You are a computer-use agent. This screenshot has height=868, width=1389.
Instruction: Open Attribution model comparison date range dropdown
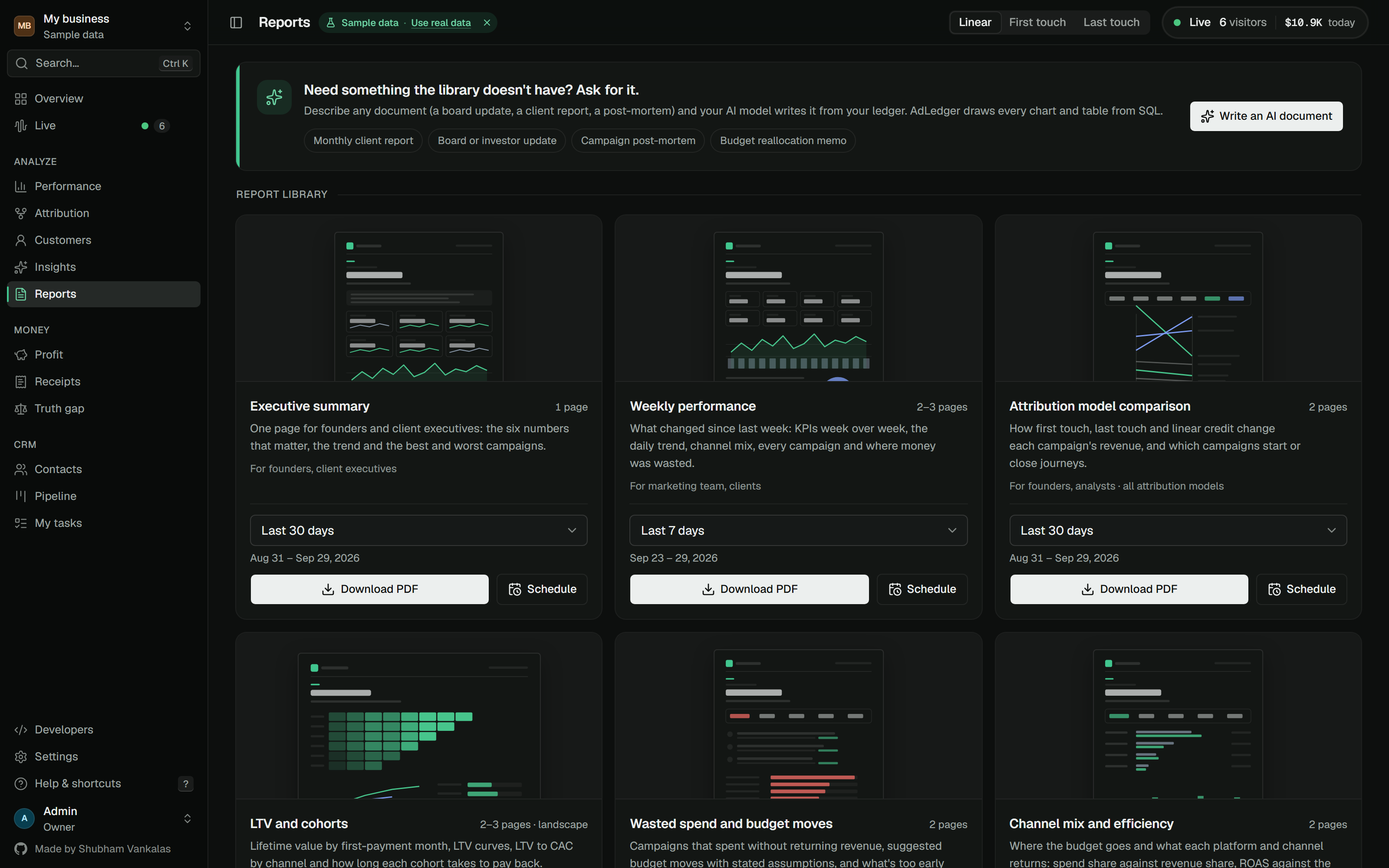click(x=1178, y=530)
